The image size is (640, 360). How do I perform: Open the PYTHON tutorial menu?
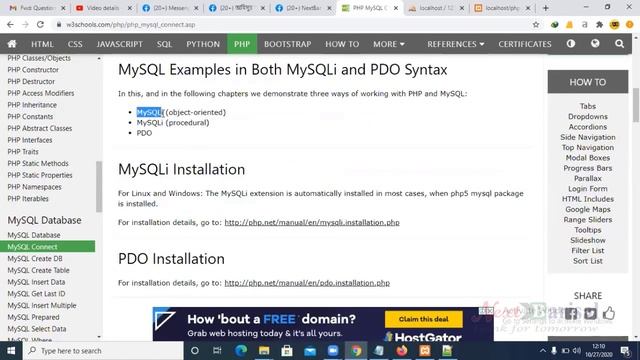click(203, 44)
